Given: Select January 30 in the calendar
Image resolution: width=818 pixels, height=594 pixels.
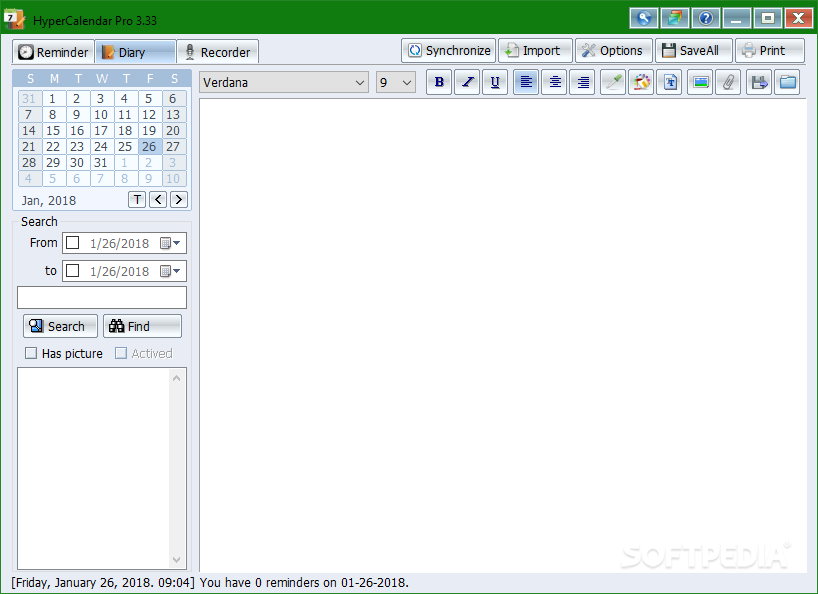Looking at the screenshot, I should pos(77,163).
